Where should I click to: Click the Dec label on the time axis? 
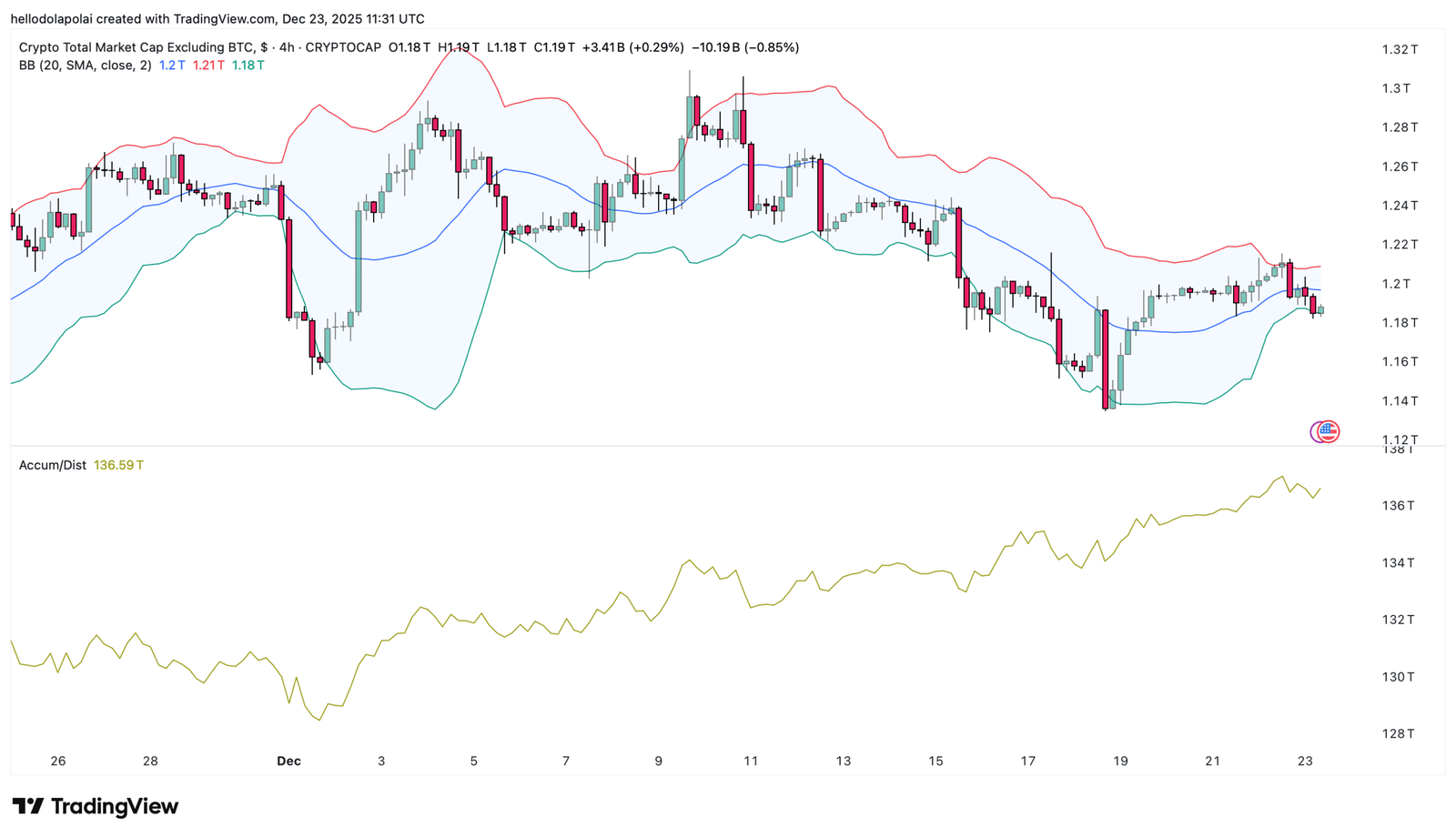click(288, 761)
